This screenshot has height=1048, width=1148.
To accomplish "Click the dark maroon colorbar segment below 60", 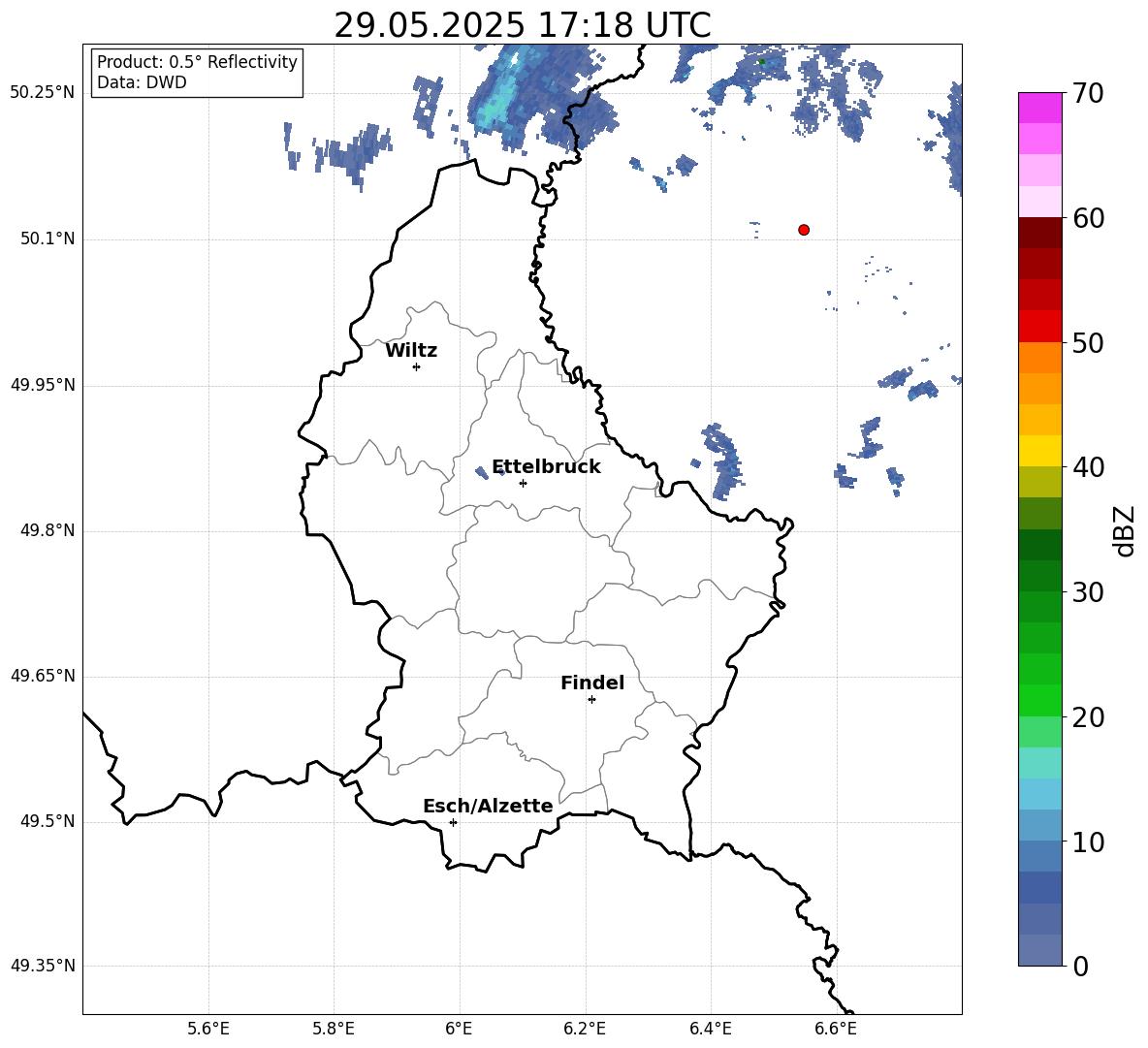I will pyautogui.click(x=1039, y=233).
